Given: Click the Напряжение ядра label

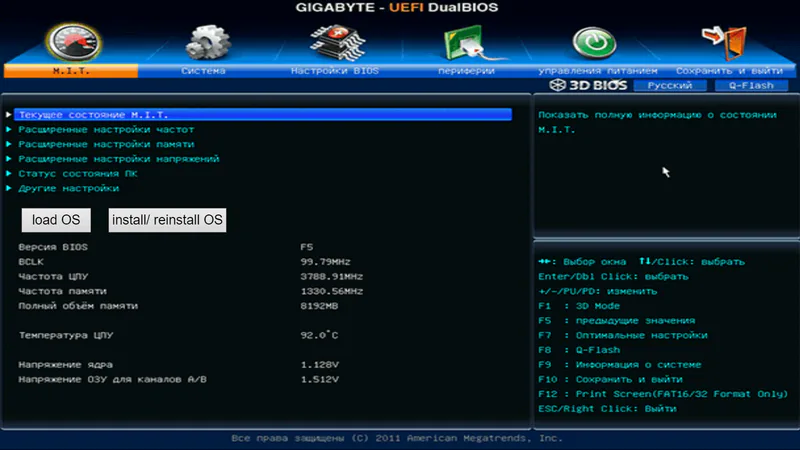Looking at the screenshot, I should [x=66, y=365].
